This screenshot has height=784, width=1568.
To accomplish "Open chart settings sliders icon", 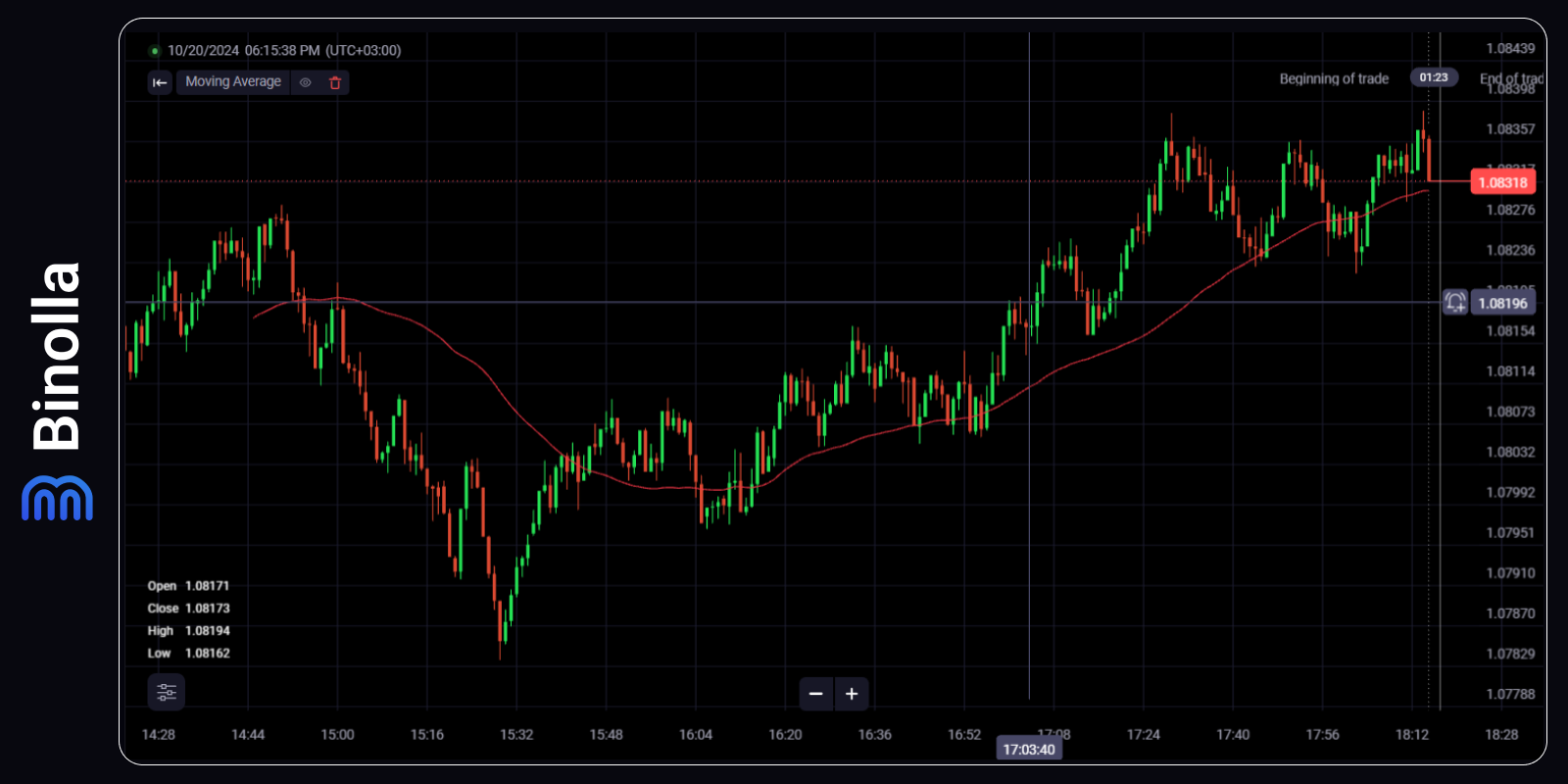I will pos(167,693).
